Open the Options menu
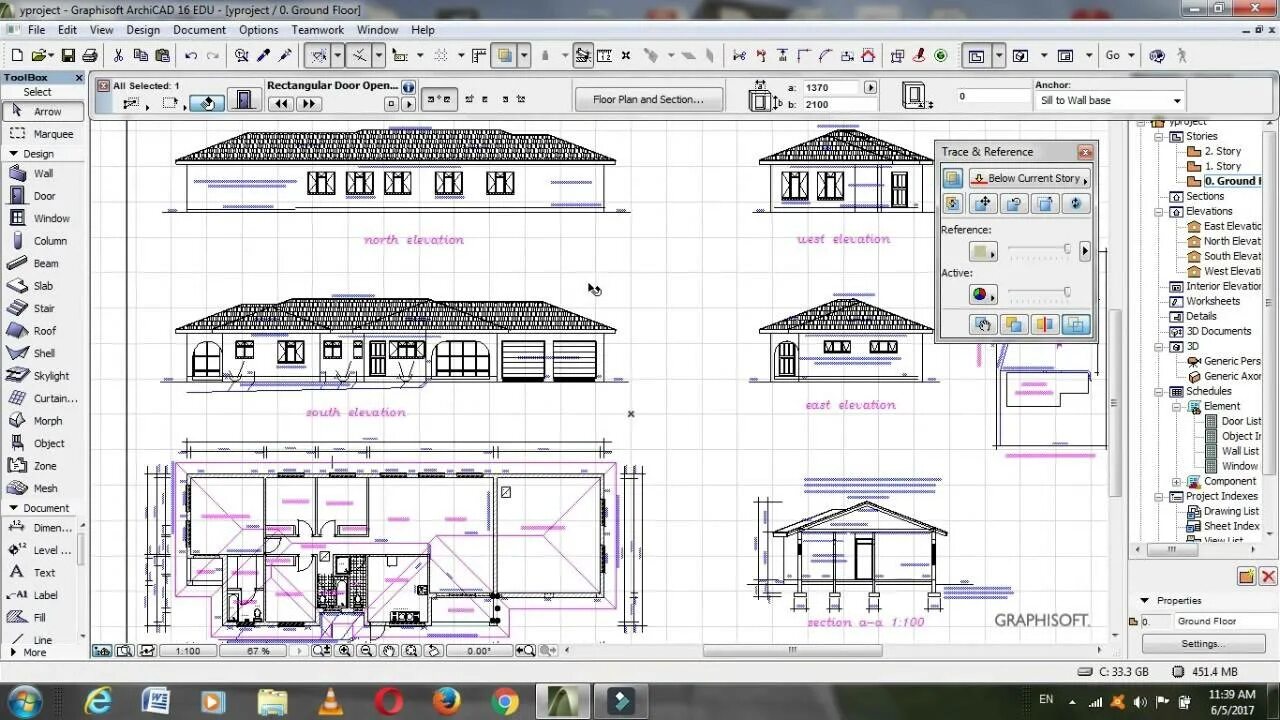Image resolution: width=1280 pixels, height=720 pixels. pos(259,30)
